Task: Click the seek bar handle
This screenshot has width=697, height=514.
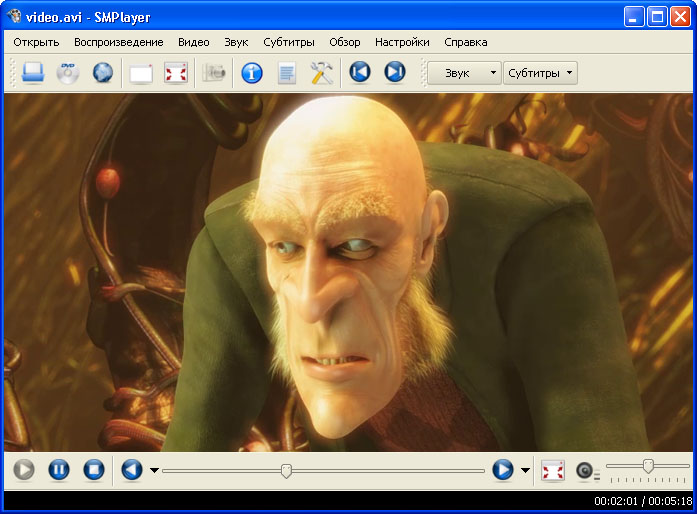Action: point(287,471)
